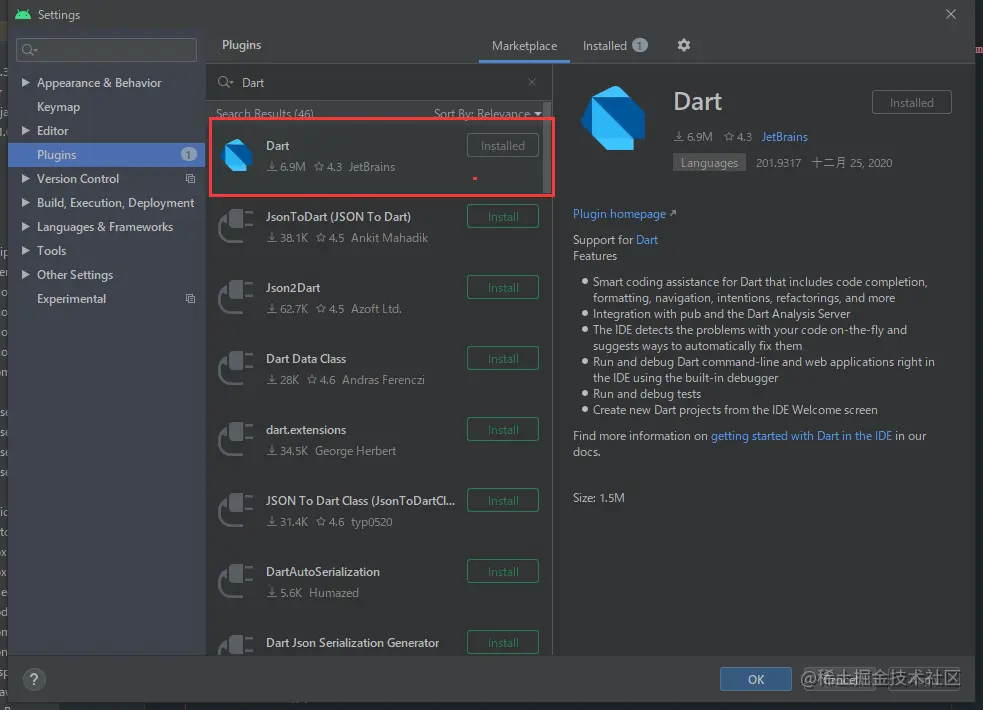The height and width of the screenshot is (710, 983).
Task: Click the Experimental project-level icon
Action: coord(191,299)
